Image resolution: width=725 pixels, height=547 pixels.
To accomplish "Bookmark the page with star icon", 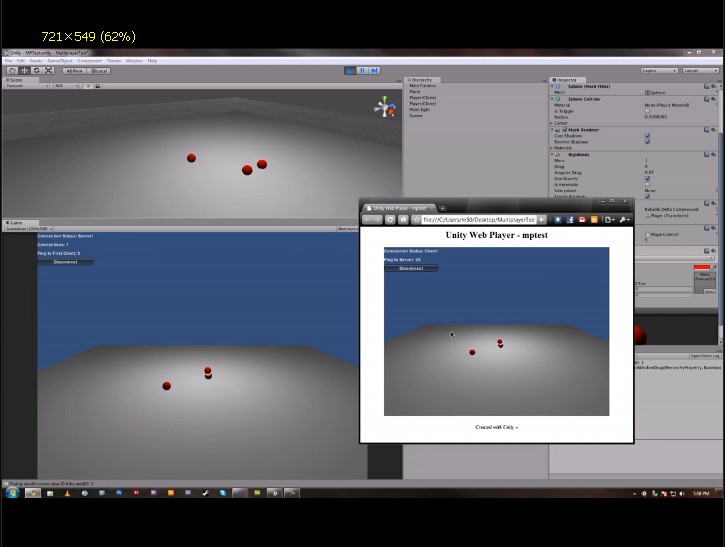I will 417,220.
